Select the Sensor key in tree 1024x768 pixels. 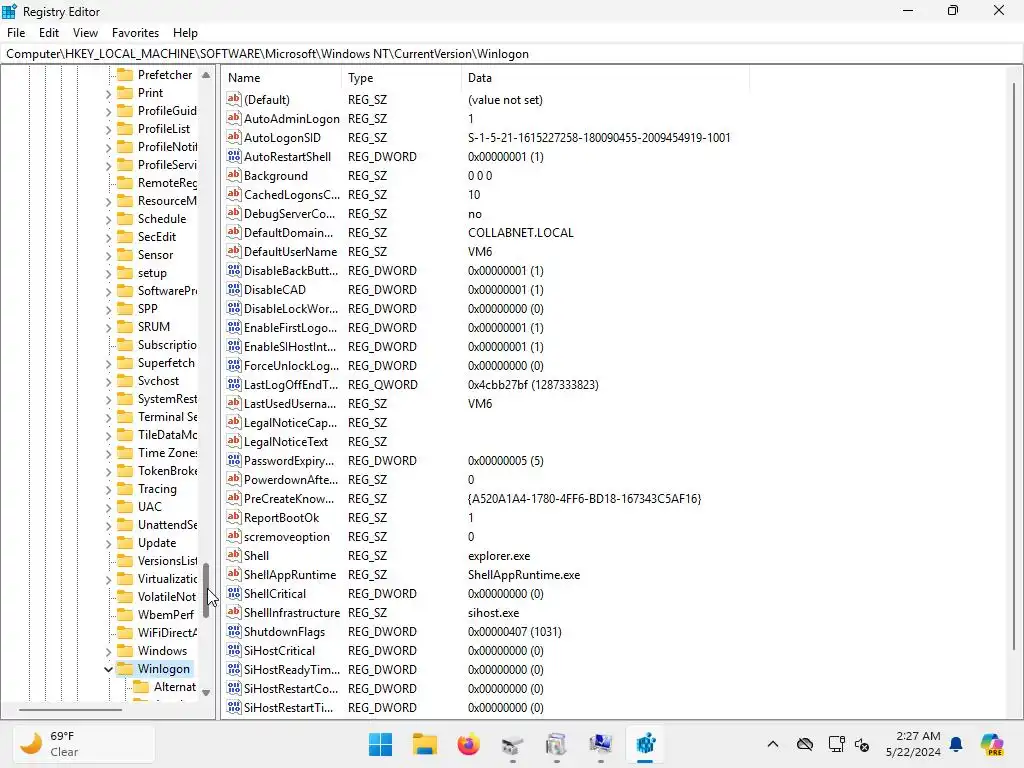tap(155, 255)
